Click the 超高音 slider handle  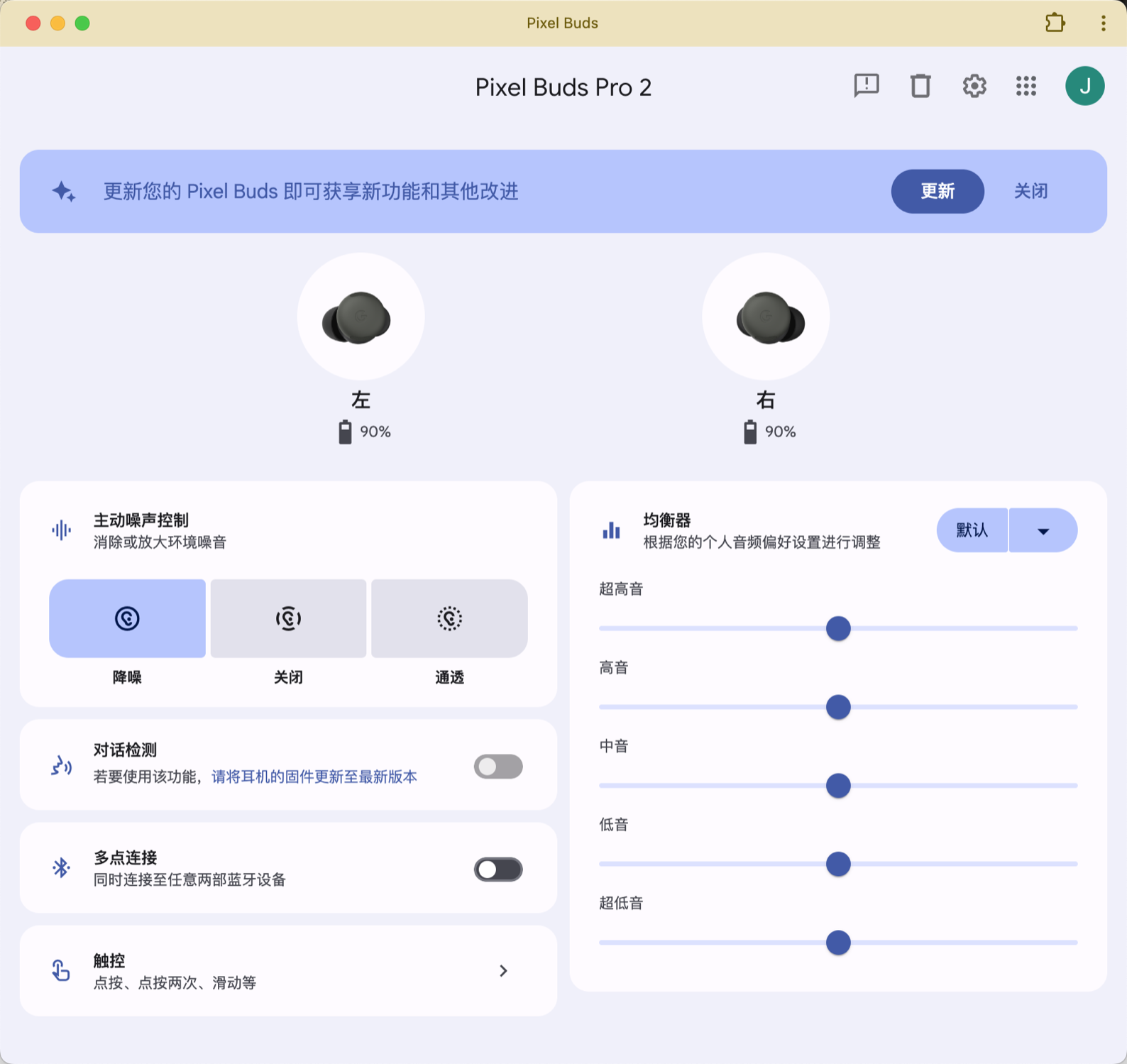pos(838,628)
